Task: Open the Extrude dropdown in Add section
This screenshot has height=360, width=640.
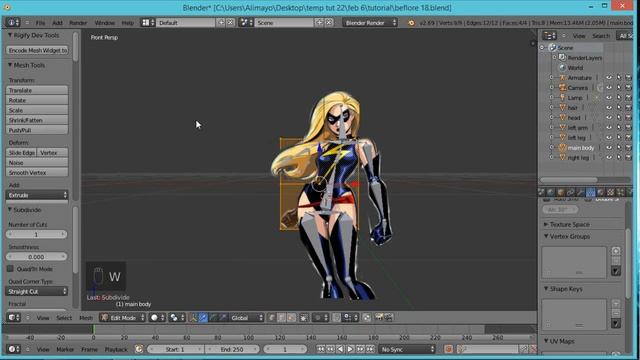Action: (x=37, y=195)
